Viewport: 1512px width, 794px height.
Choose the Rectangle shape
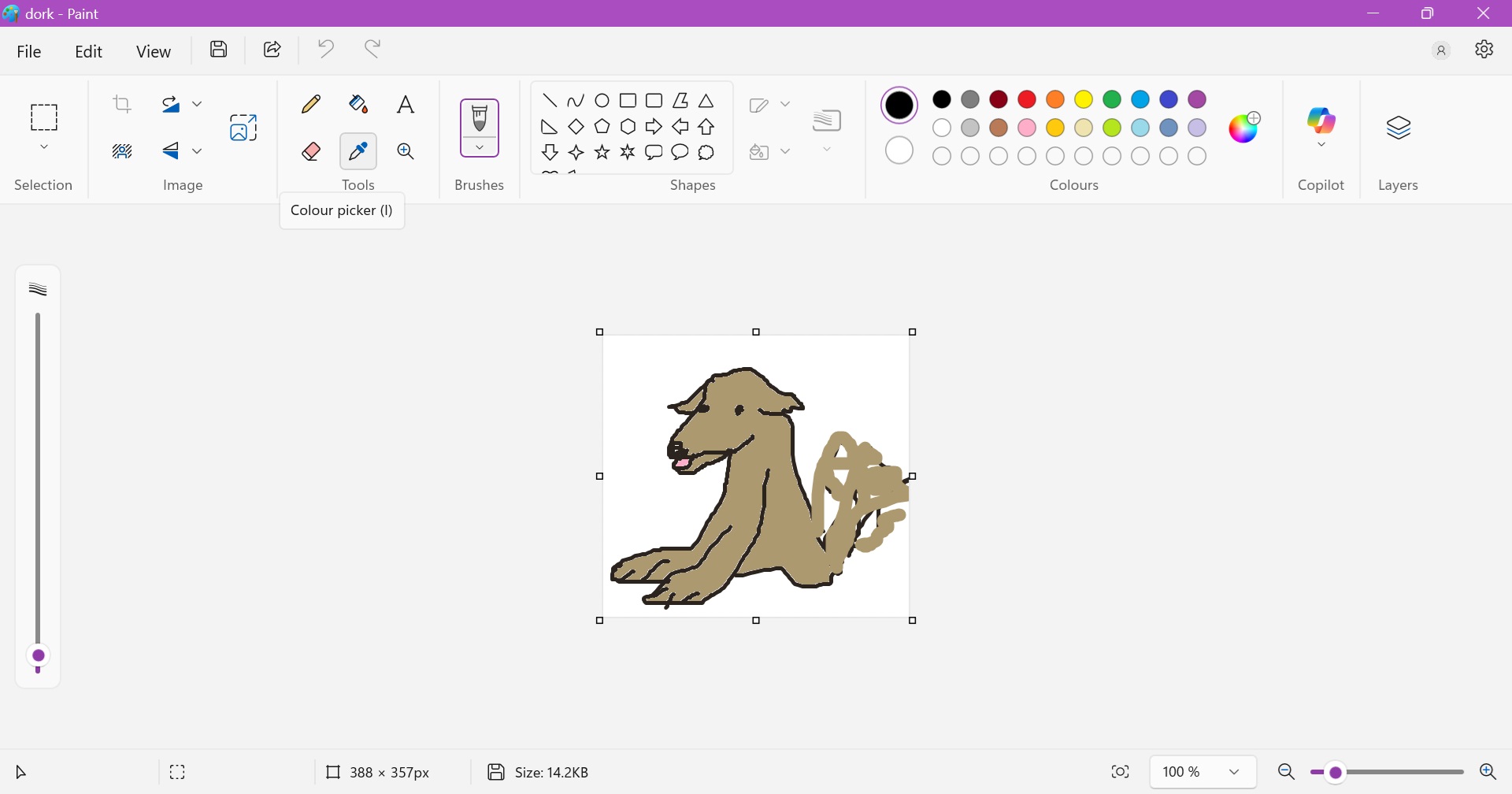(628, 101)
